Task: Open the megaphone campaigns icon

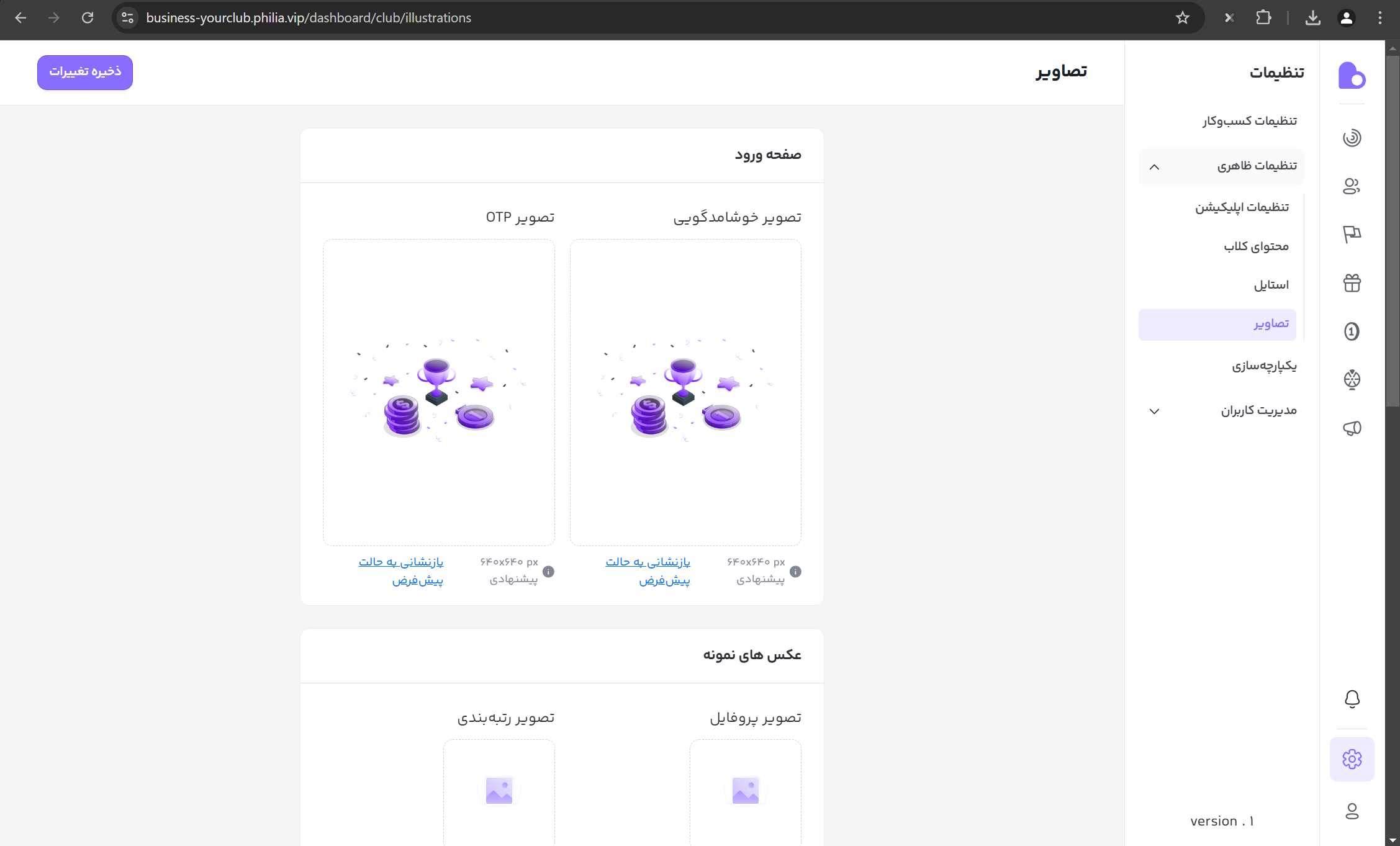Action: pos(1352,428)
